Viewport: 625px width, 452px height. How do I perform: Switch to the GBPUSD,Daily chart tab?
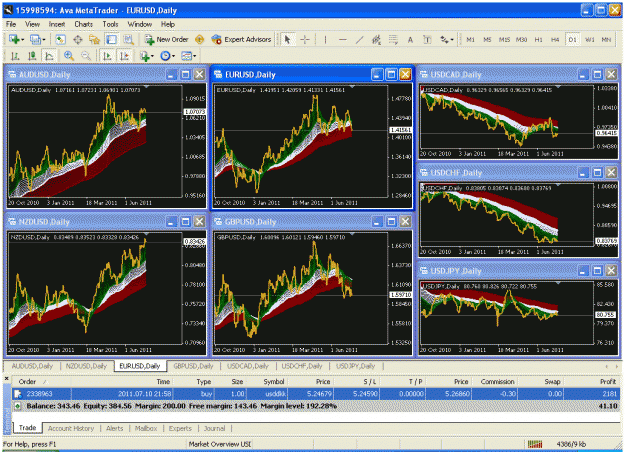click(x=193, y=366)
